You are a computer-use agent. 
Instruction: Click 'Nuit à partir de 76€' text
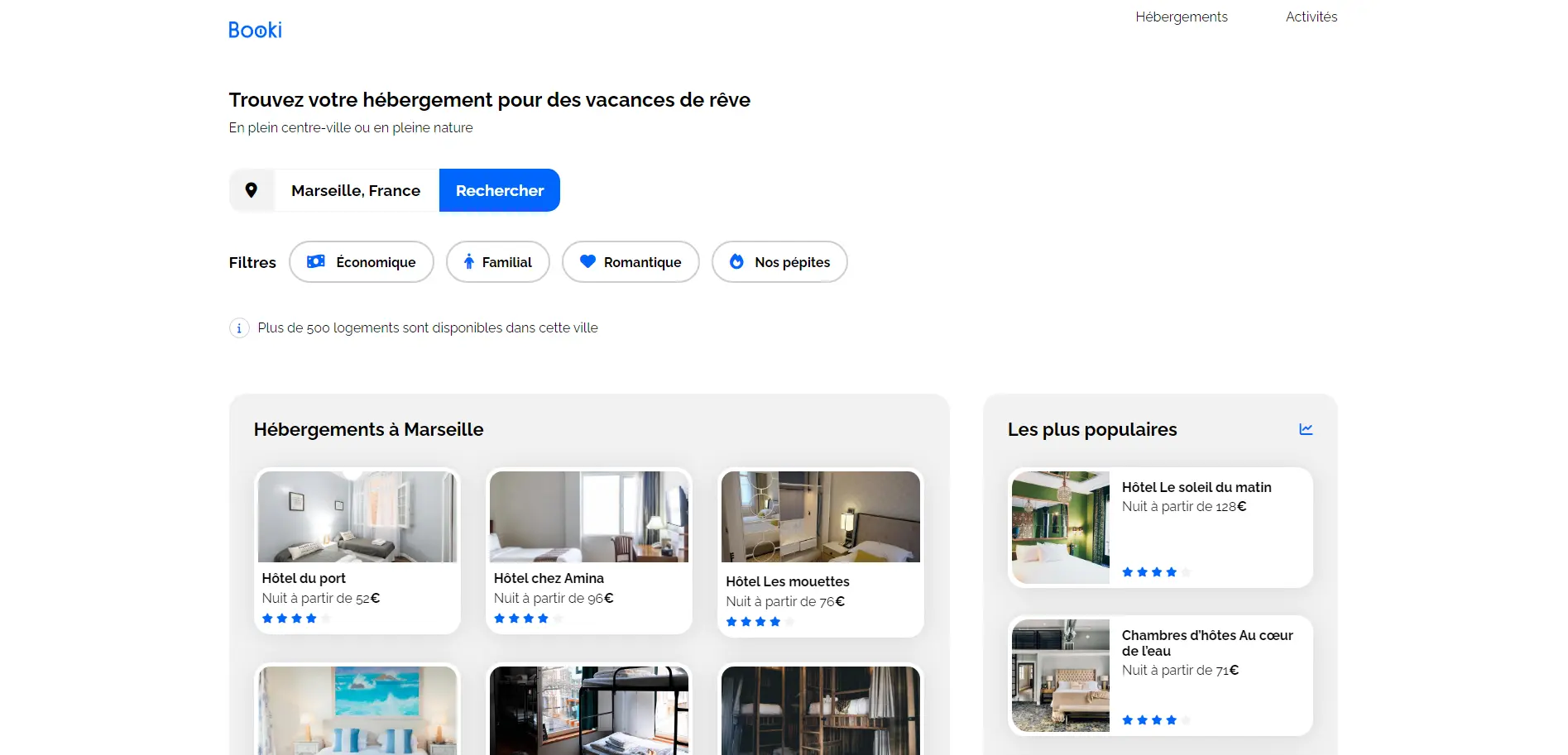click(785, 601)
